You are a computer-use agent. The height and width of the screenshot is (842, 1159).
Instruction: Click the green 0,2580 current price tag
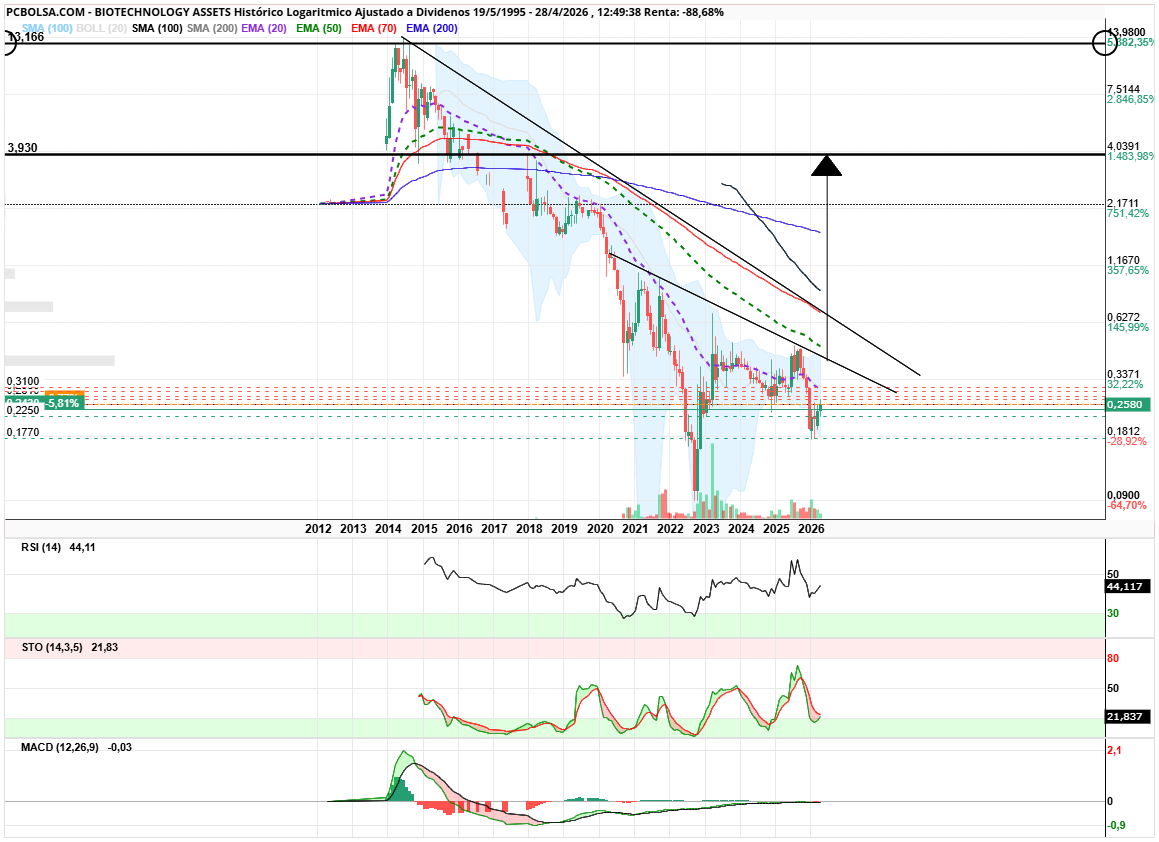click(x=1130, y=405)
